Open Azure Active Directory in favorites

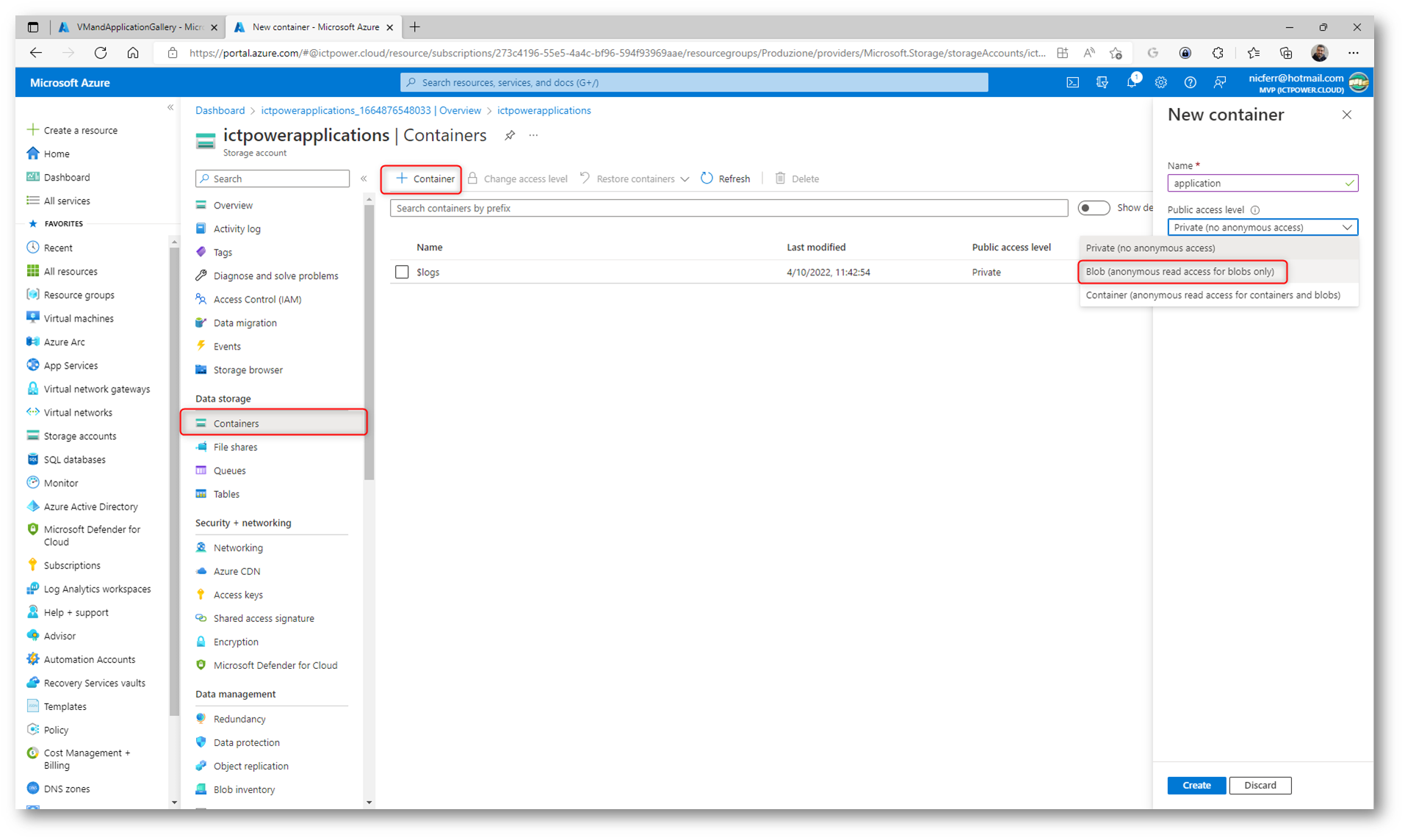pos(90,507)
